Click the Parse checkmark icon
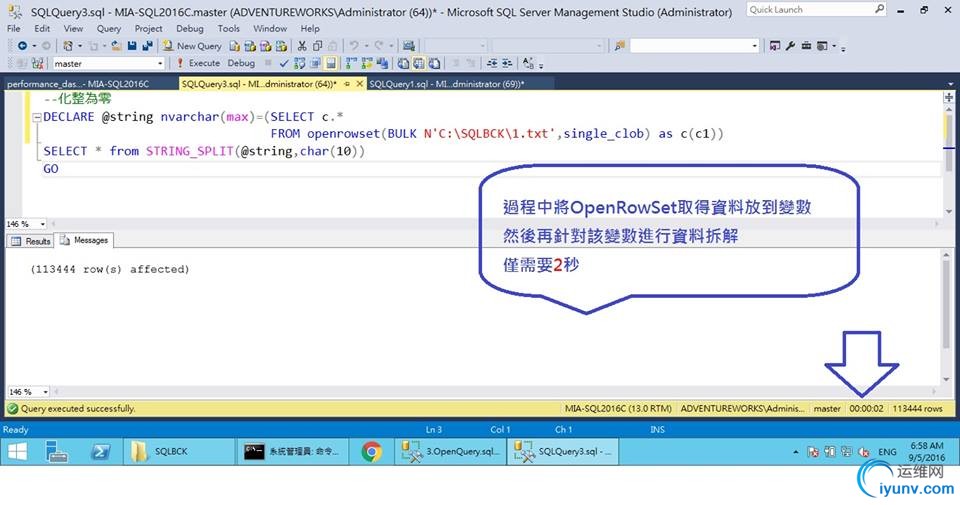 tap(284, 63)
